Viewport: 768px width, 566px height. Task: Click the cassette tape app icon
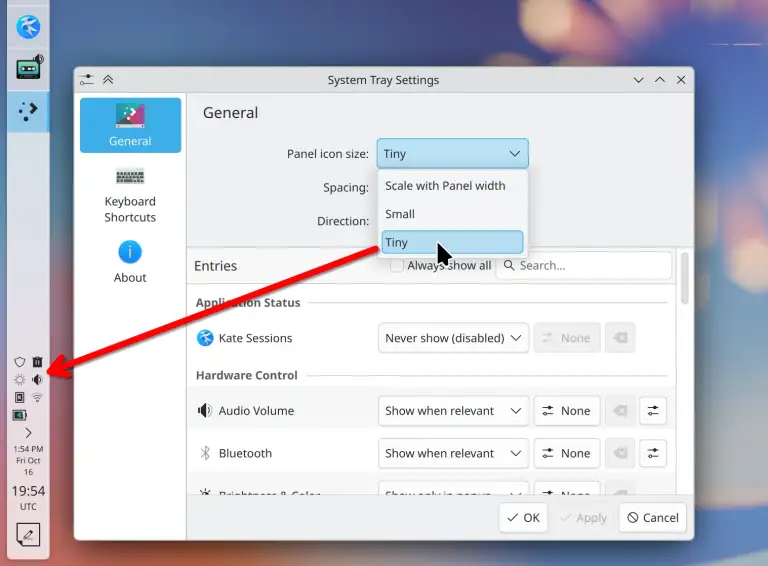[x=28, y=68]
